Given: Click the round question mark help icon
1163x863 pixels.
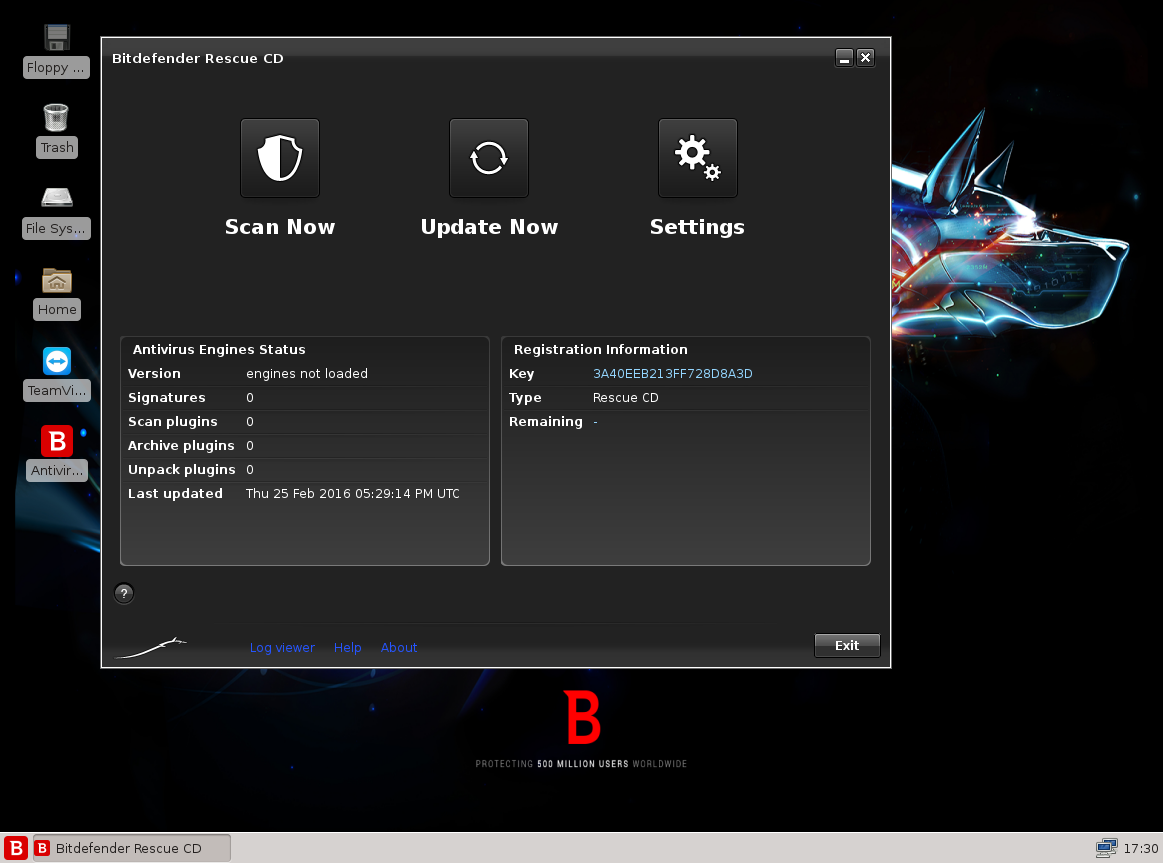Looking at the screenshot, I should [x=124, y=593].
